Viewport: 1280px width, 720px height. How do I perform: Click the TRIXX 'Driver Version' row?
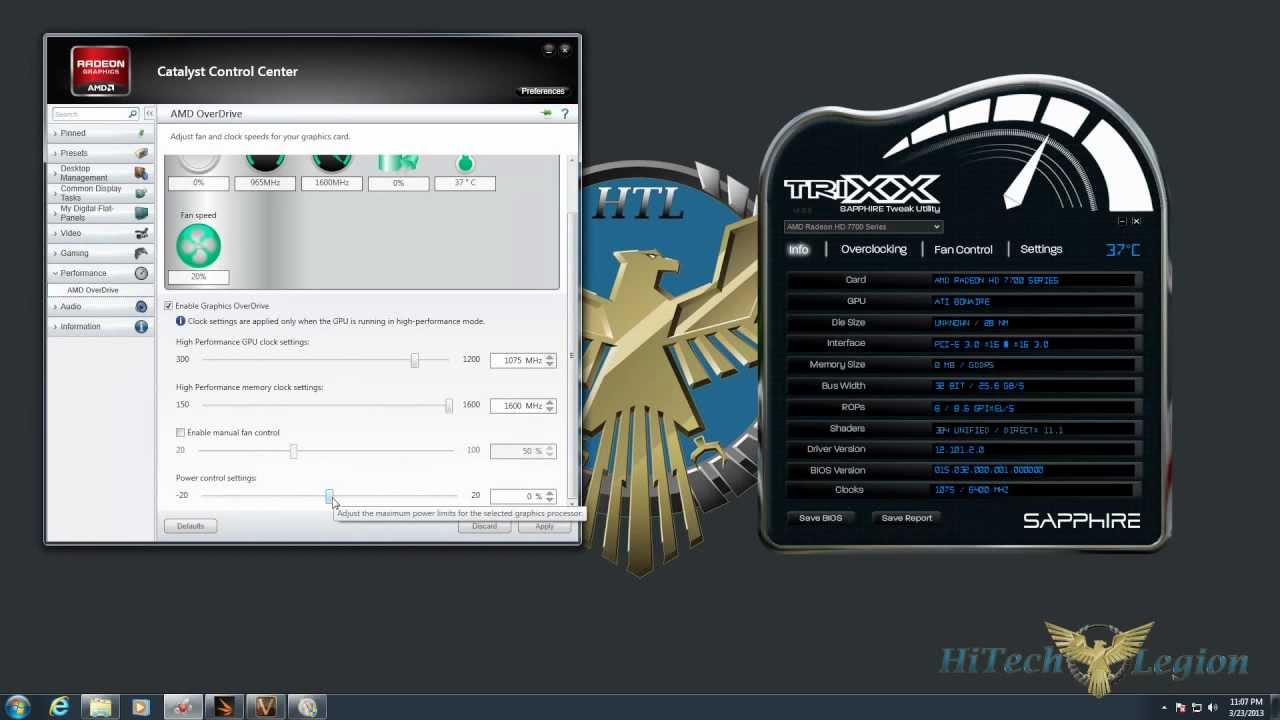tap(962, 450)
